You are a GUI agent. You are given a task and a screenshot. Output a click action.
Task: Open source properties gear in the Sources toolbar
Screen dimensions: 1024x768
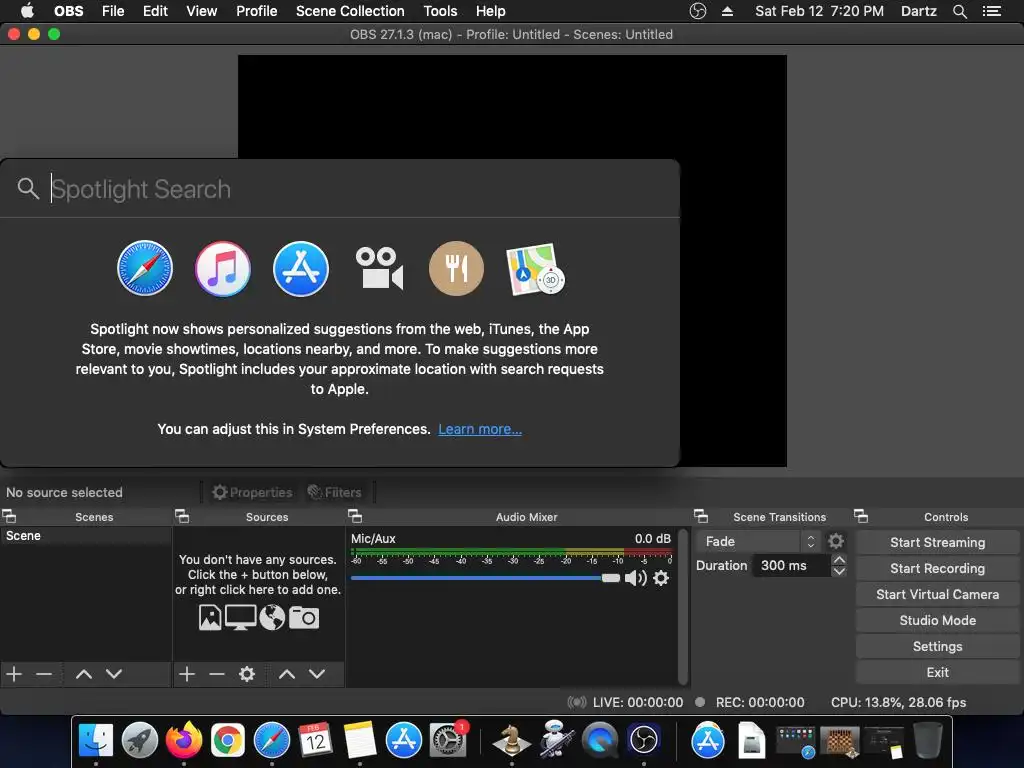pyautogui.click(x=247, y=673)
